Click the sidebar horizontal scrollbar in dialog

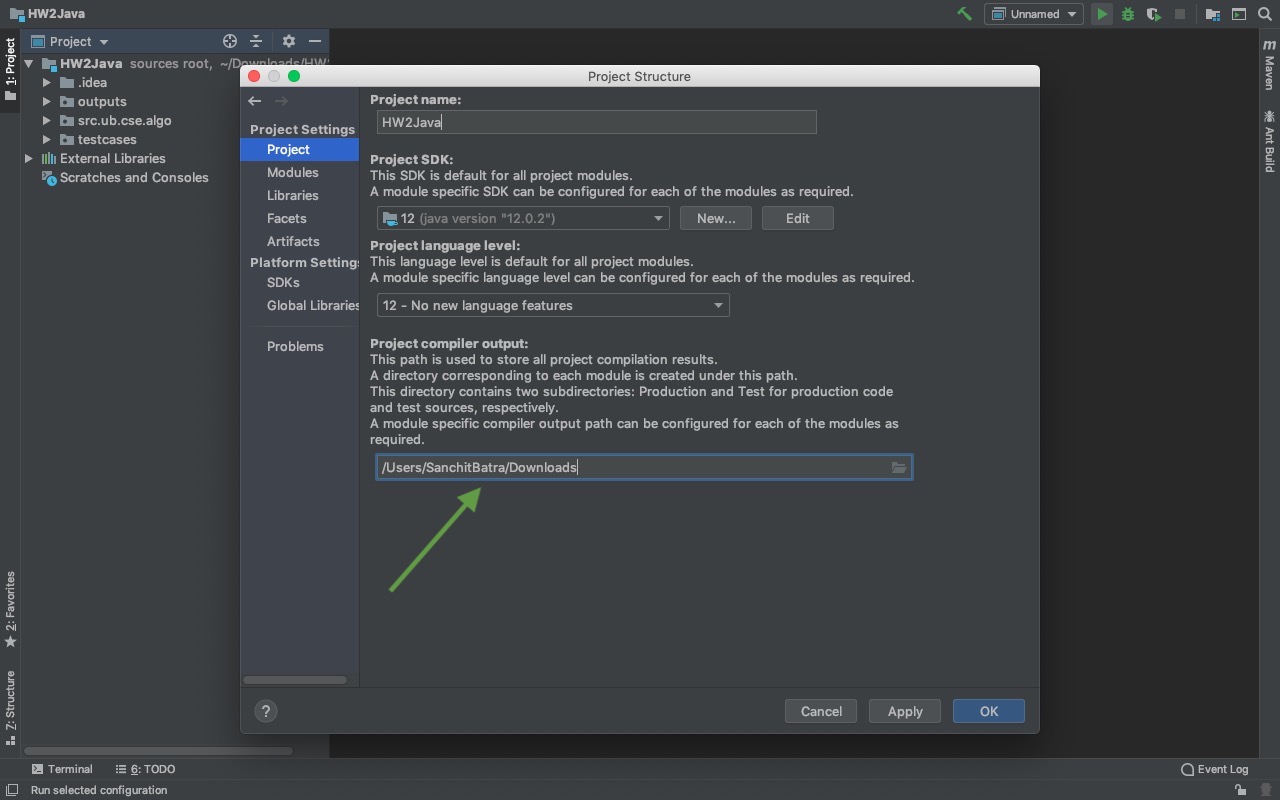295,680
